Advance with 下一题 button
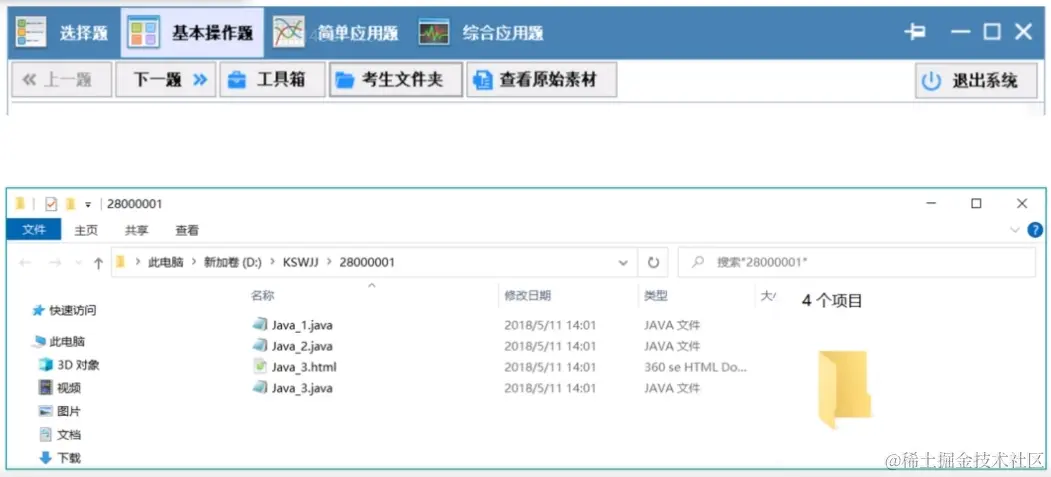 click(166, 80)
